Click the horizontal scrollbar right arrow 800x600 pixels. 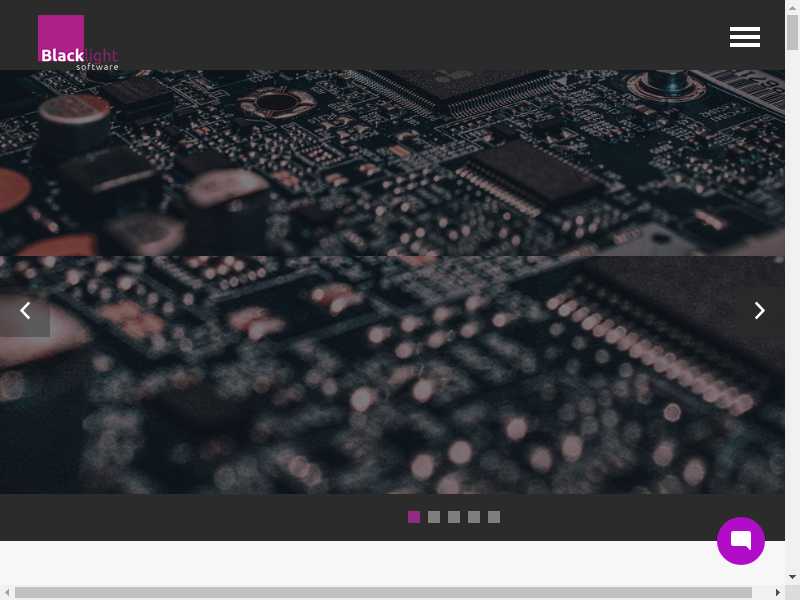click(x=777, y=592)
